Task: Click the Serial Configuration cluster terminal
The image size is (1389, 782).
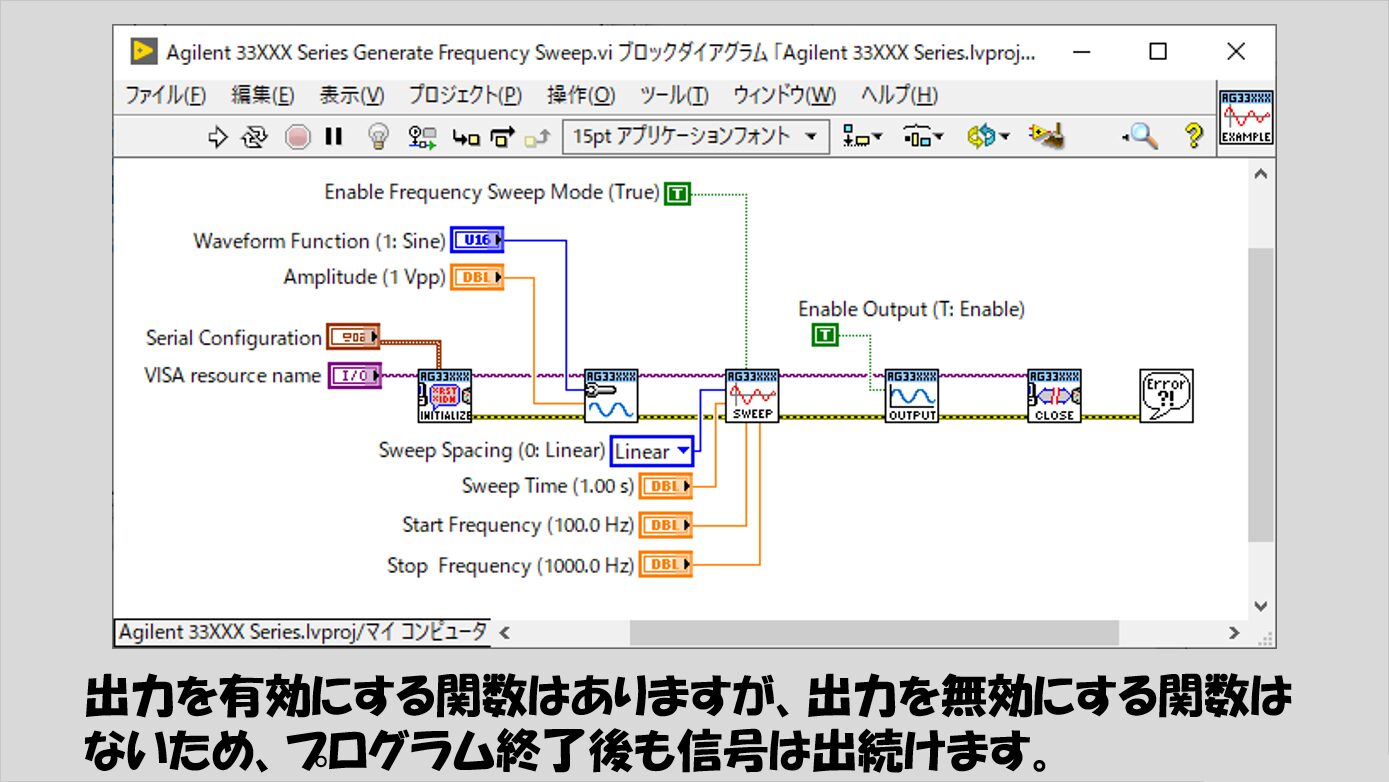Action: click(x=354, y=337)
